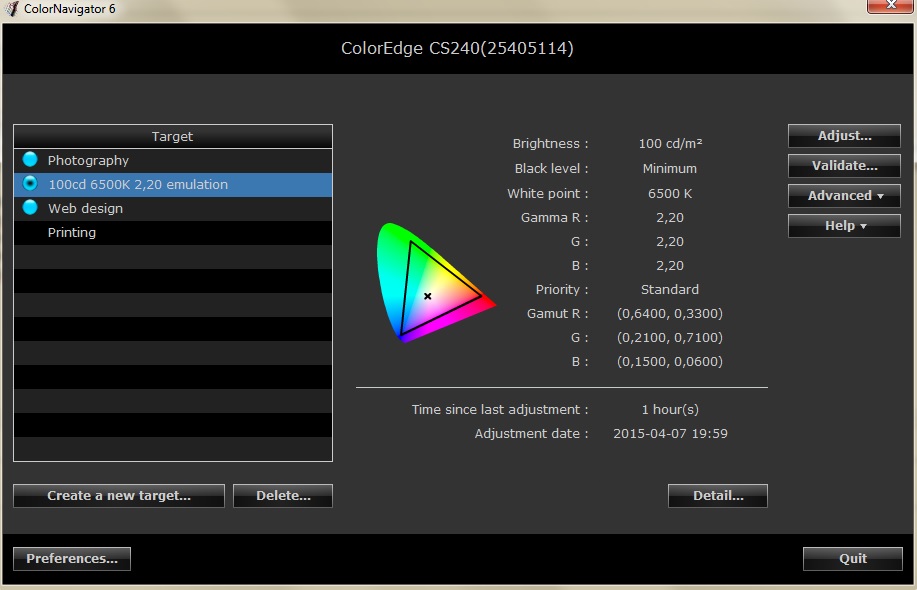
Task: Open the Advanced dropdown menu
Action: pyautogui.click(x=844, y=196)
